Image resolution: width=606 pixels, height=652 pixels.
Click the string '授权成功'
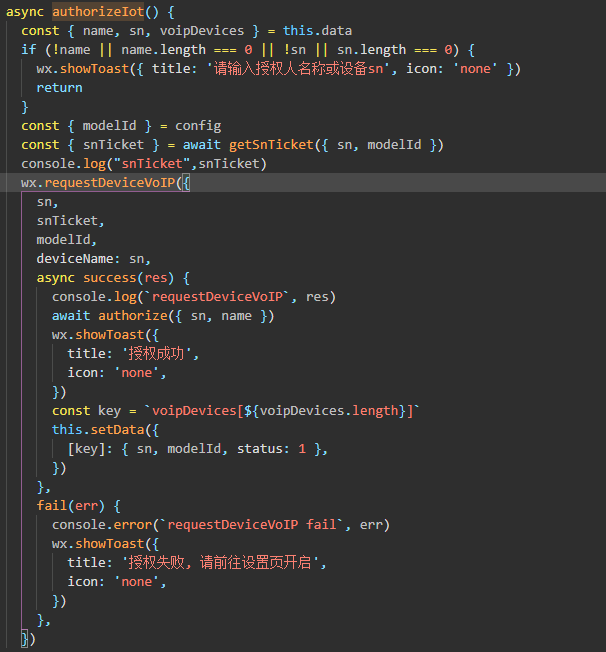[156, 354]
